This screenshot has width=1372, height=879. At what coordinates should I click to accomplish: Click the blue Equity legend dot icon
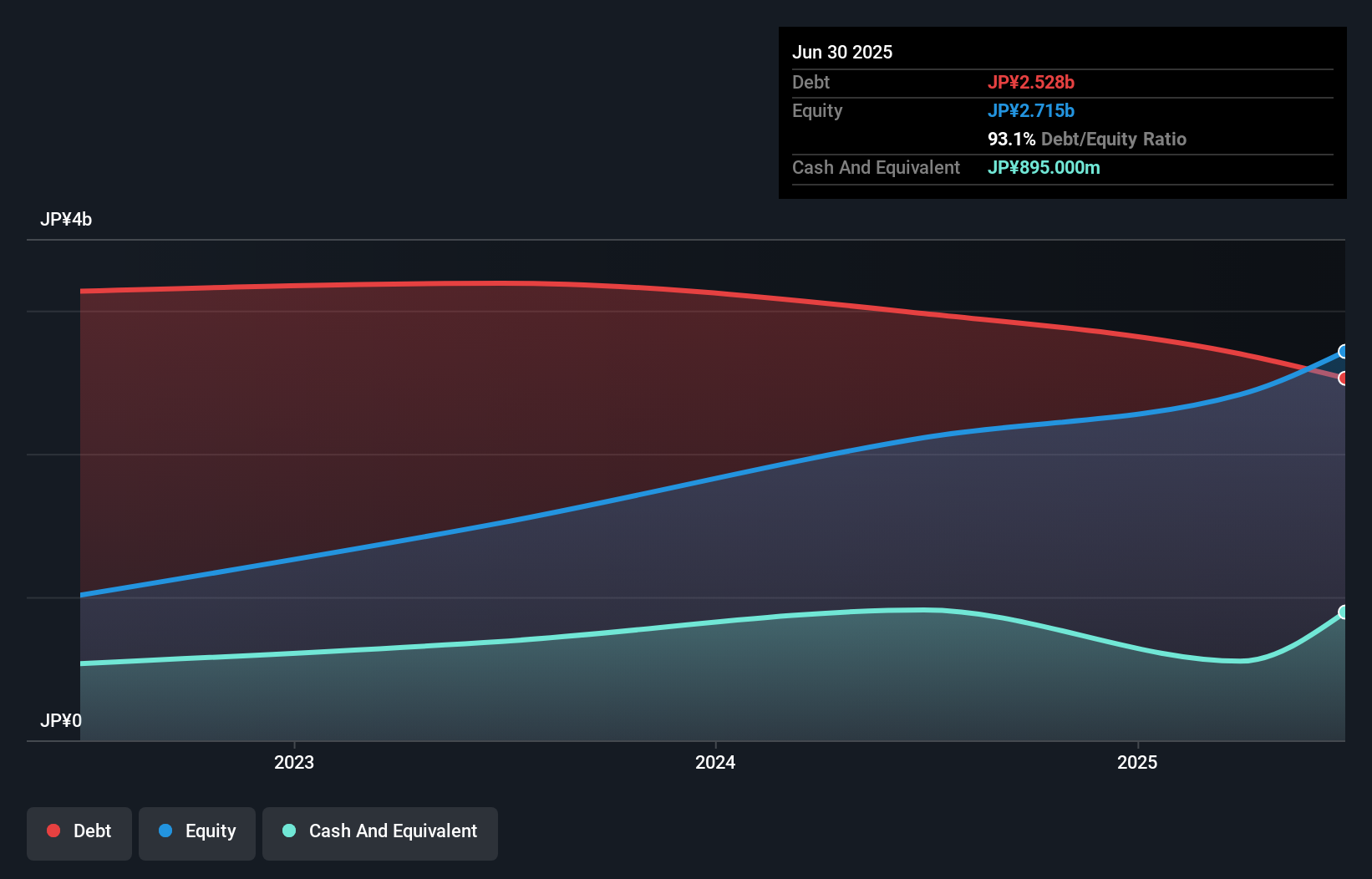click(164, 831)
